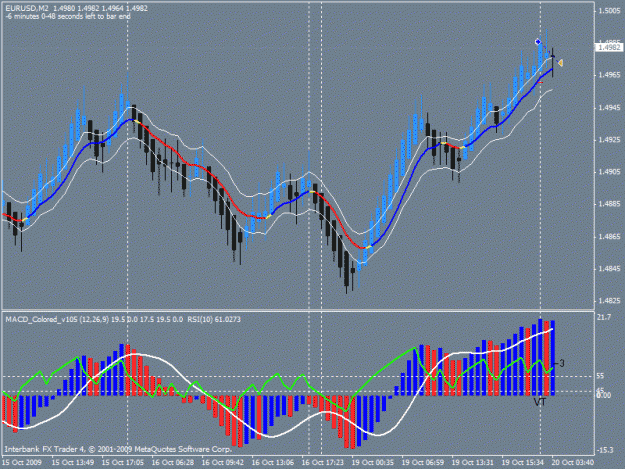Click price scale value 1.4965
625x469 pixels.
(x=609, y=75)
